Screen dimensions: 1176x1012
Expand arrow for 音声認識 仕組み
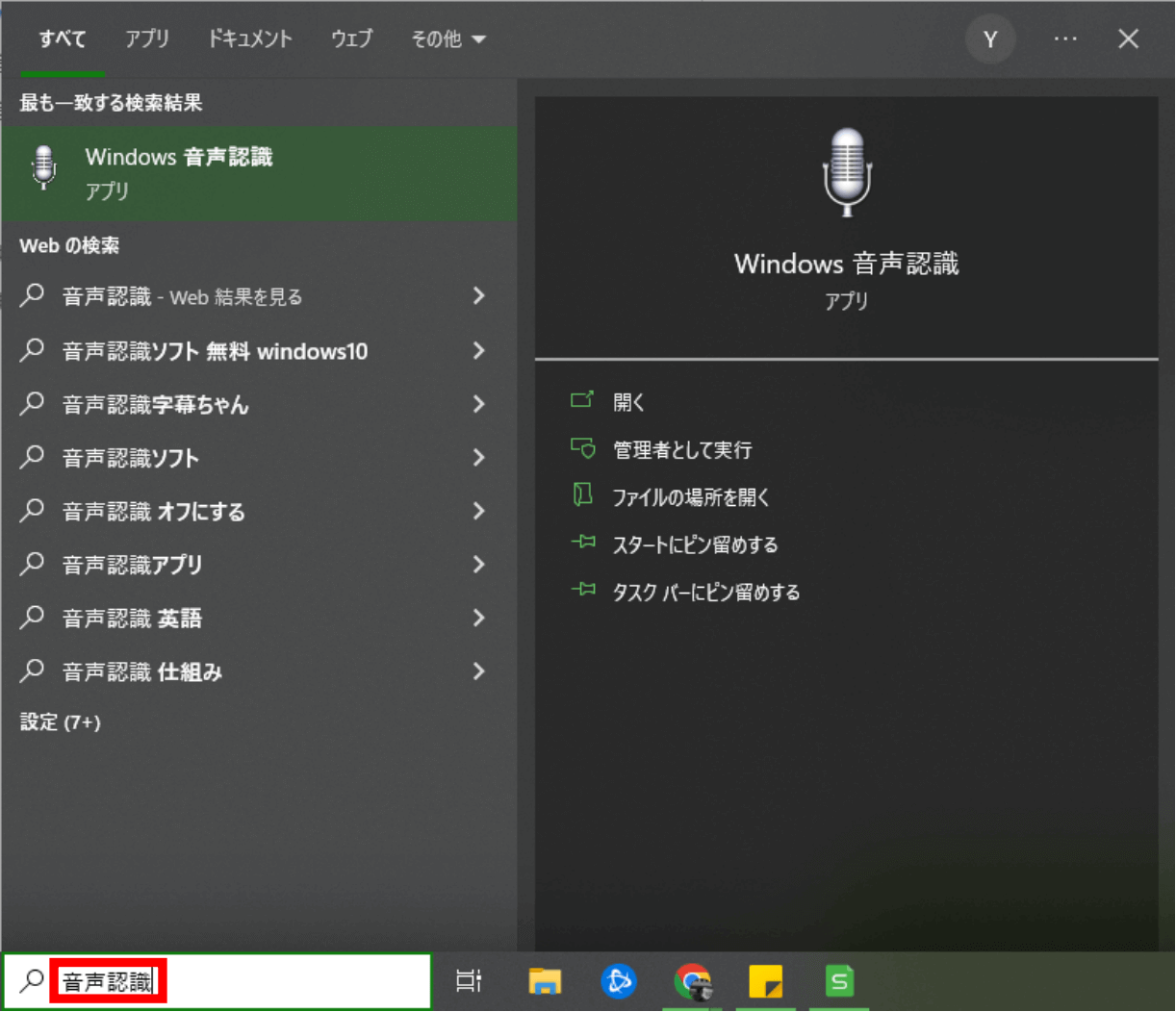click(478, 671)
